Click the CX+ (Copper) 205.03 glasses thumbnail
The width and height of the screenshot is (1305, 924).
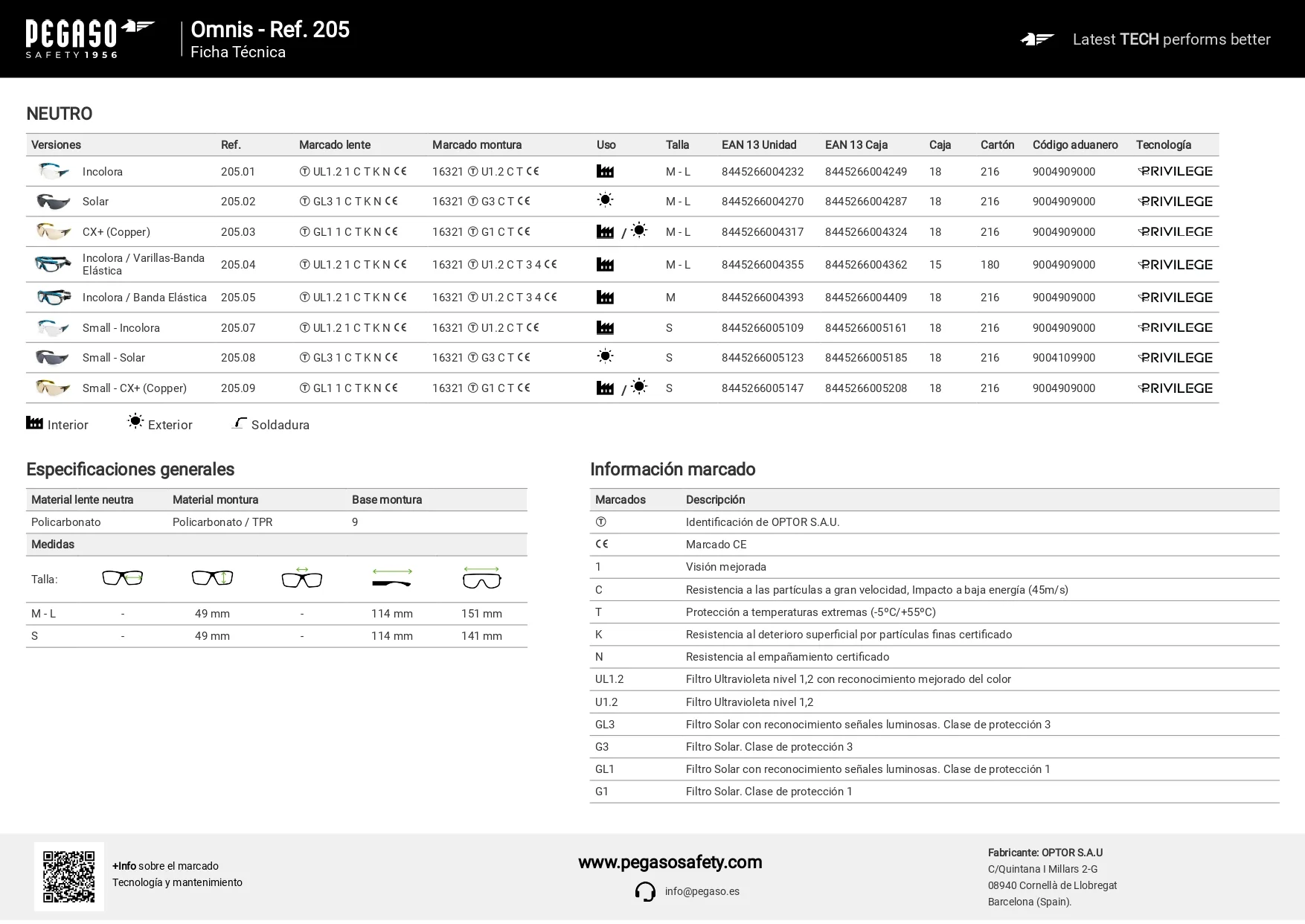point(53,231)
